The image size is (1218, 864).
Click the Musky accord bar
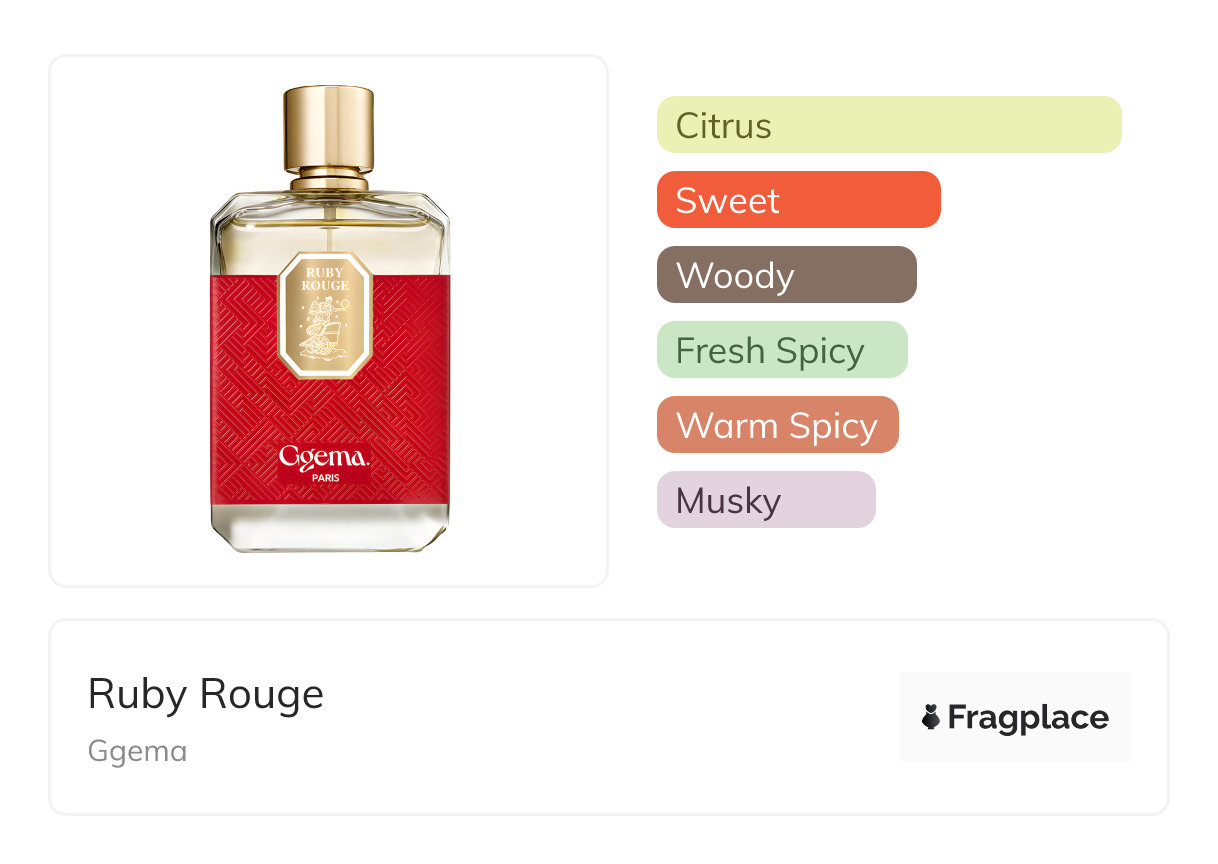click(x=766, y=500)
